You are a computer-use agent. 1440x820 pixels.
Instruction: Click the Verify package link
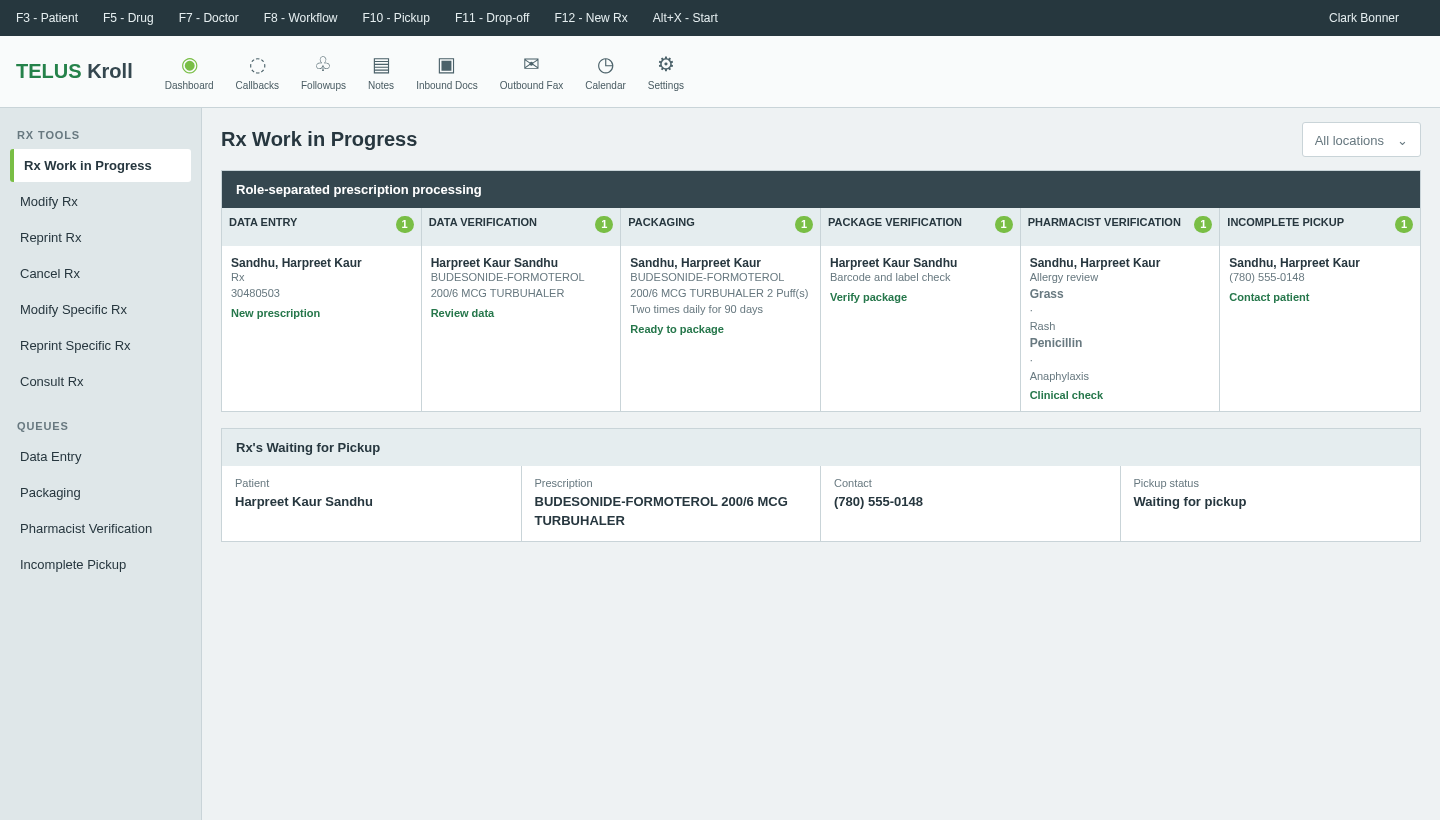[x=868, y=297]
